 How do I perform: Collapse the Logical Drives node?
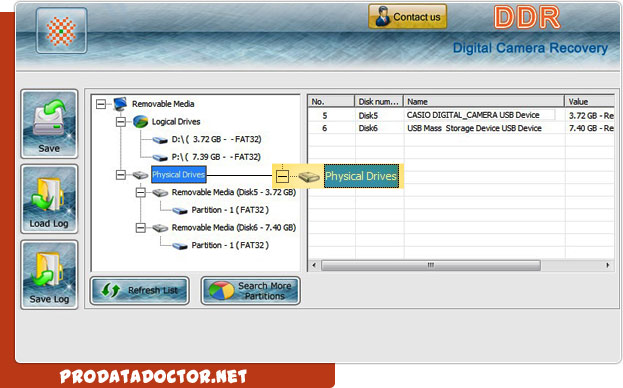[x=121, y=122]
